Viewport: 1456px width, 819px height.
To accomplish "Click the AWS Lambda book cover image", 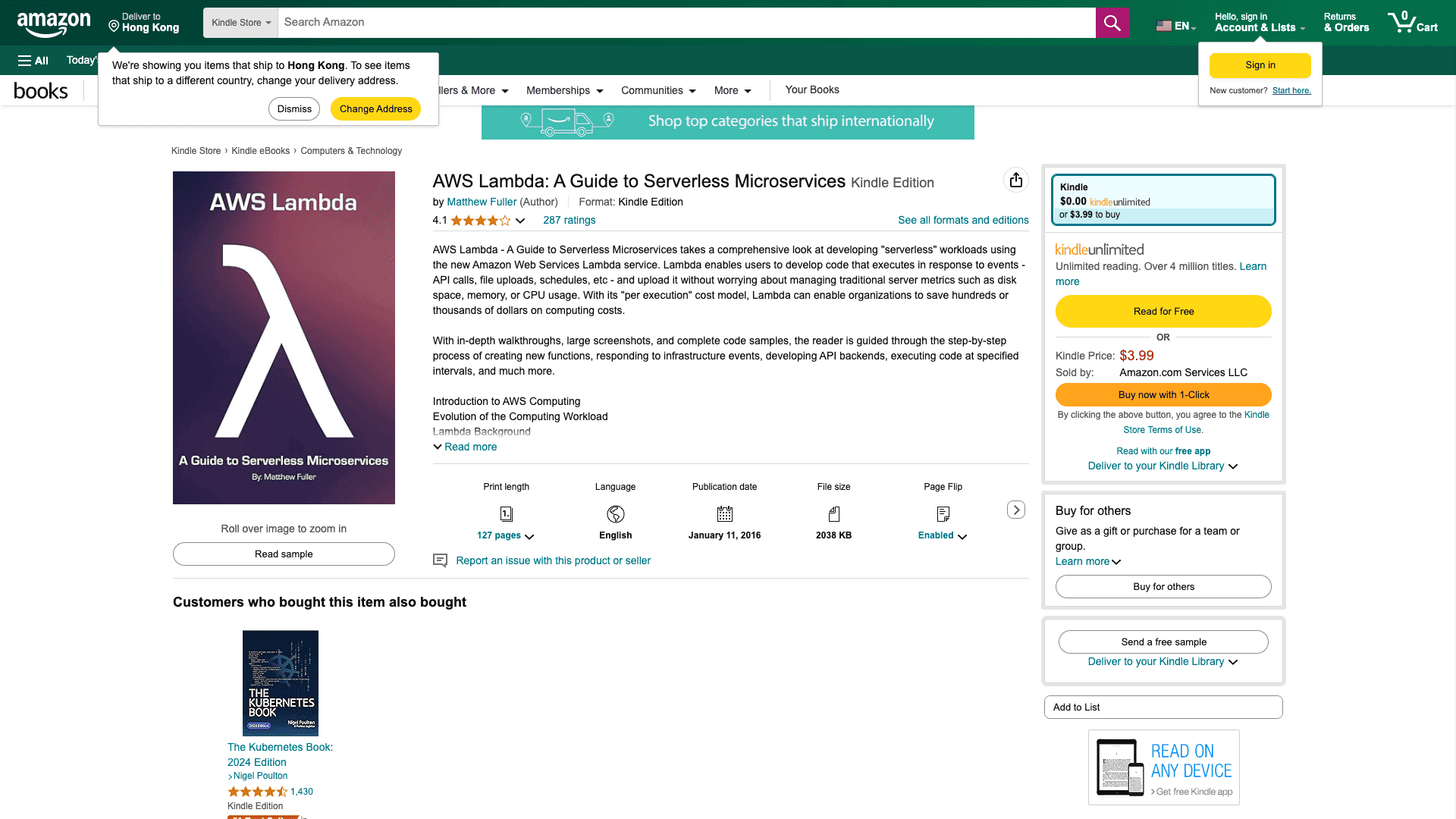I will click(284, 337).
